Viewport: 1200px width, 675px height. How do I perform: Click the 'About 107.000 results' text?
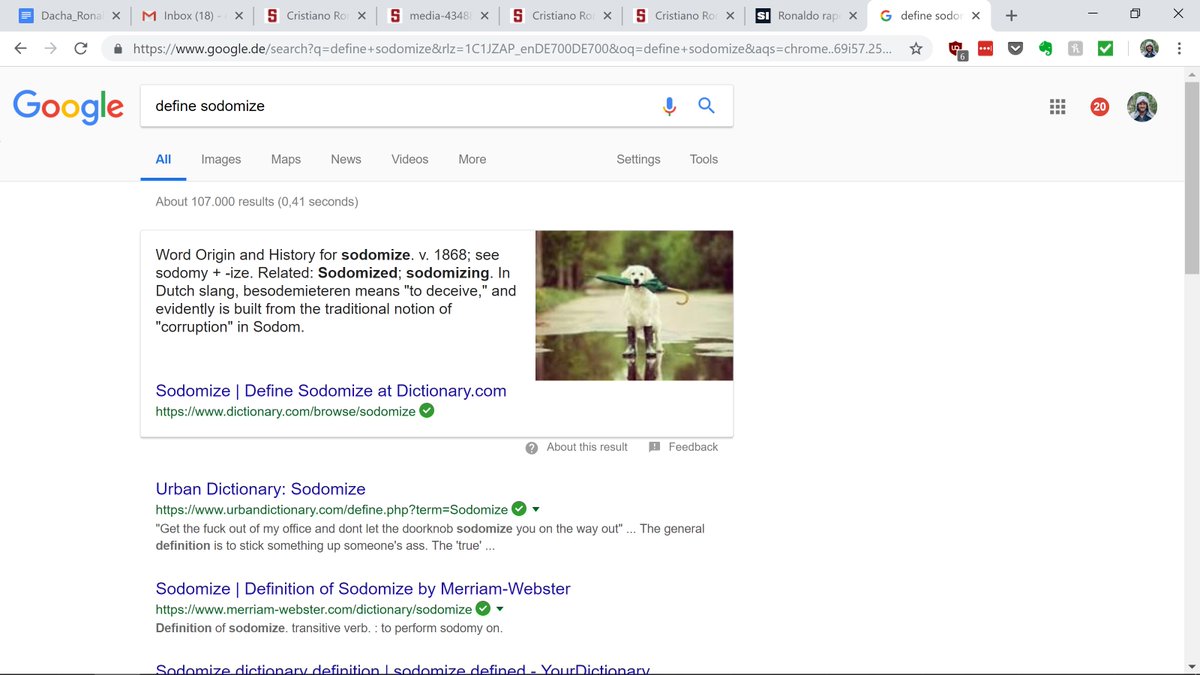[257, 202]
